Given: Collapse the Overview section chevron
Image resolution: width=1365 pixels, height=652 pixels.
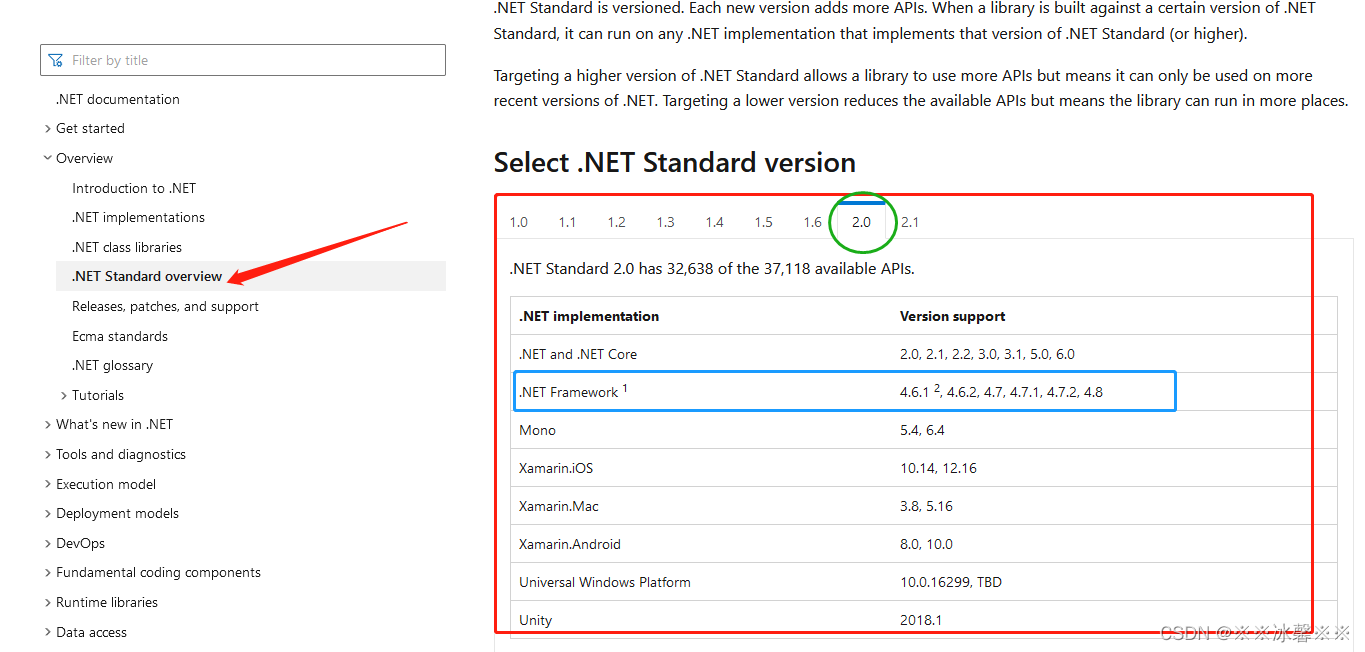Looking at the screenshot, I should pyautogui.click(x=48, y=158).
